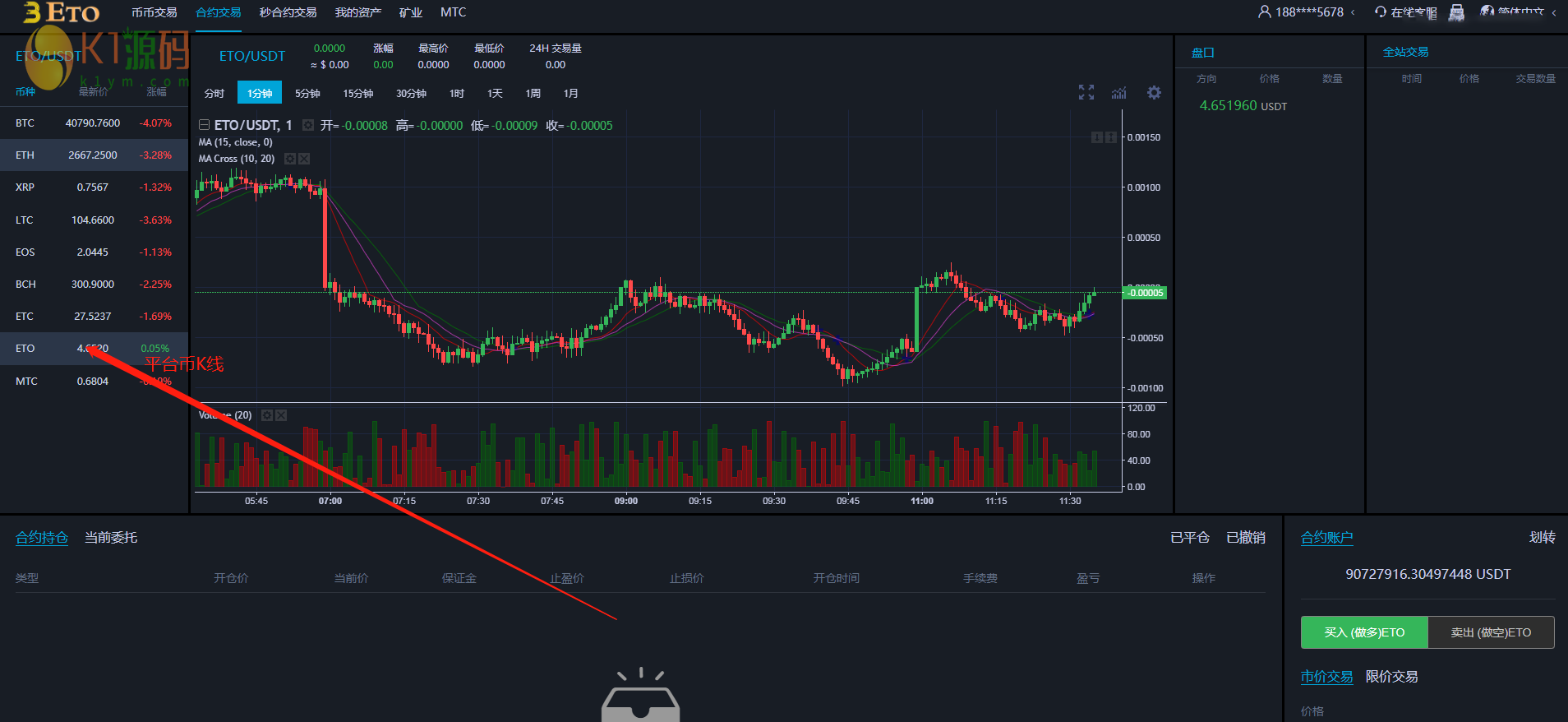Open the 秒合约交易 menu
Image resolution: width=1568 pixels, height=722 pixels.
288,12
